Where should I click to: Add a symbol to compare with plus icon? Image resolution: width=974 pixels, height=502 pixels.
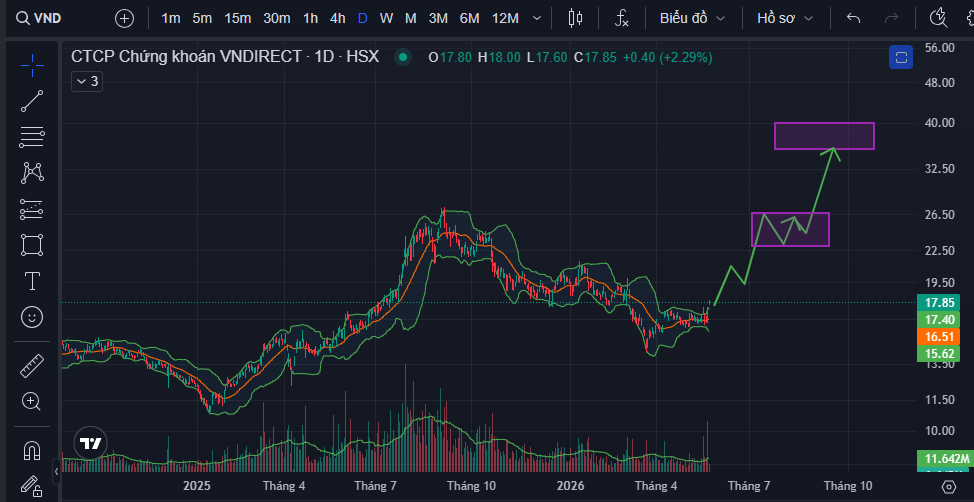125,19
